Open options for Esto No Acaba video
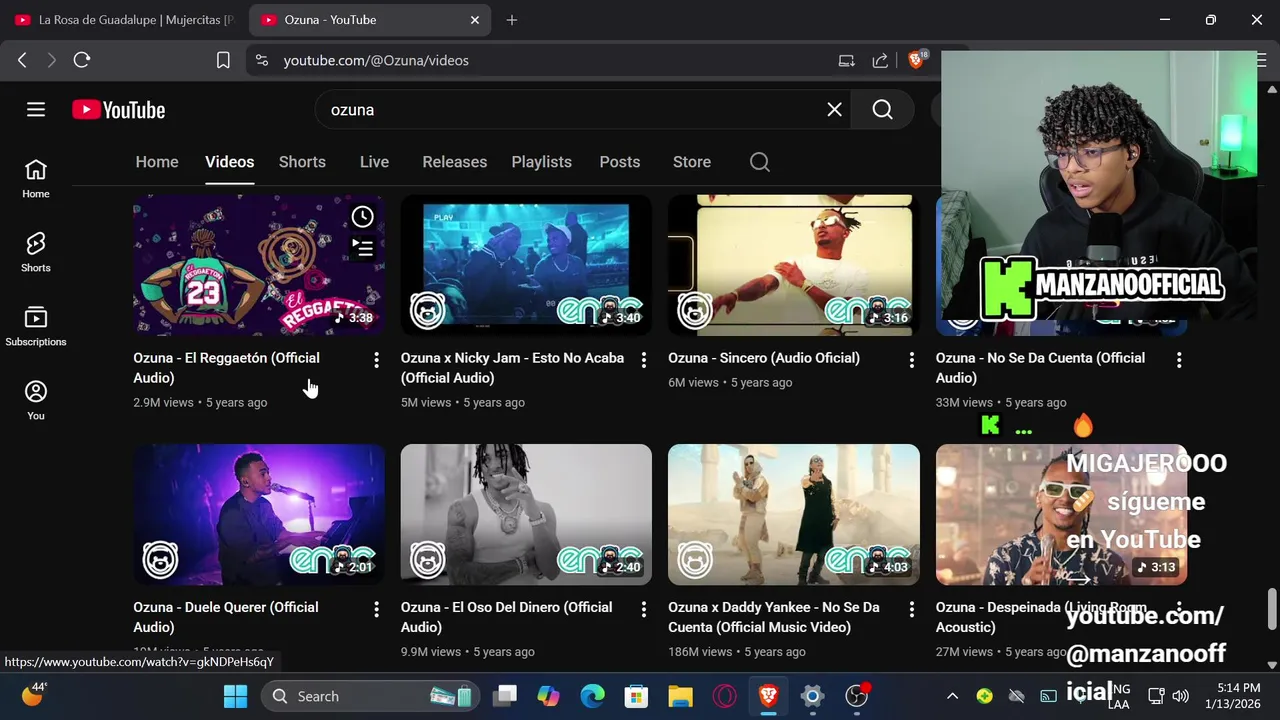This screenshot has width=1280, height=720. coord(644,360)
